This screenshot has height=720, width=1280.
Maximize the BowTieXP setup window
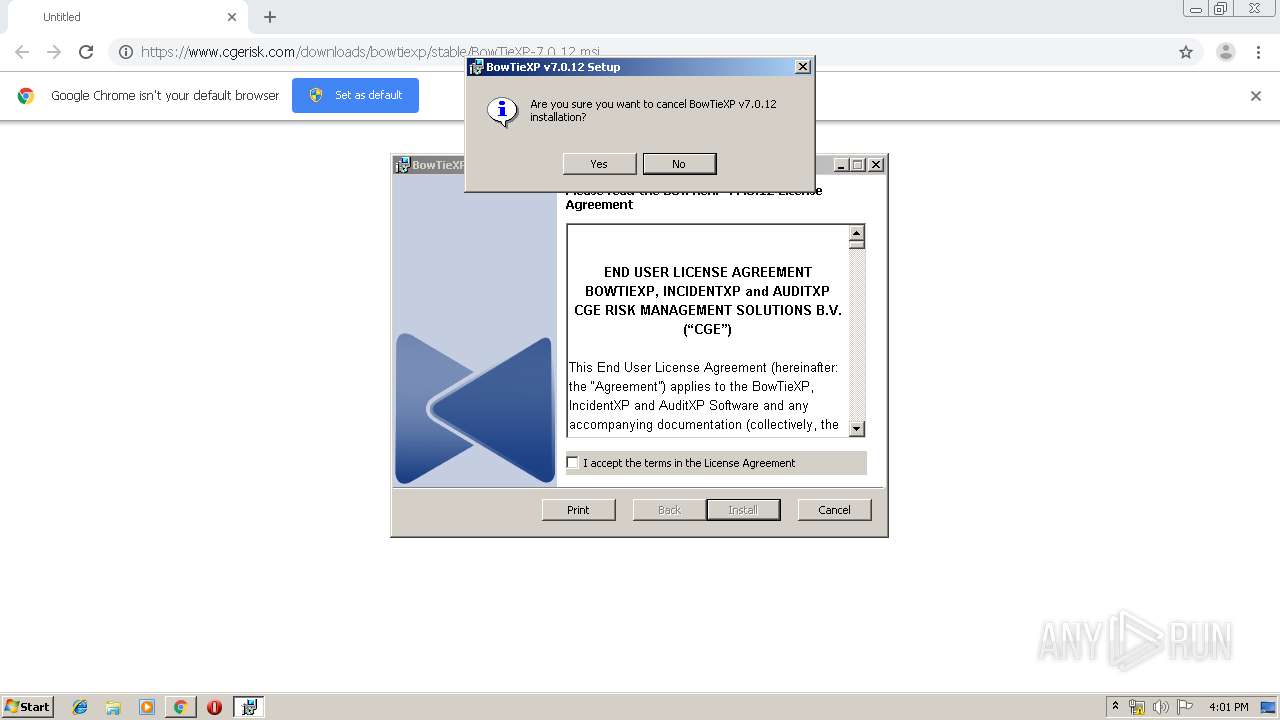tap(857, 165)
